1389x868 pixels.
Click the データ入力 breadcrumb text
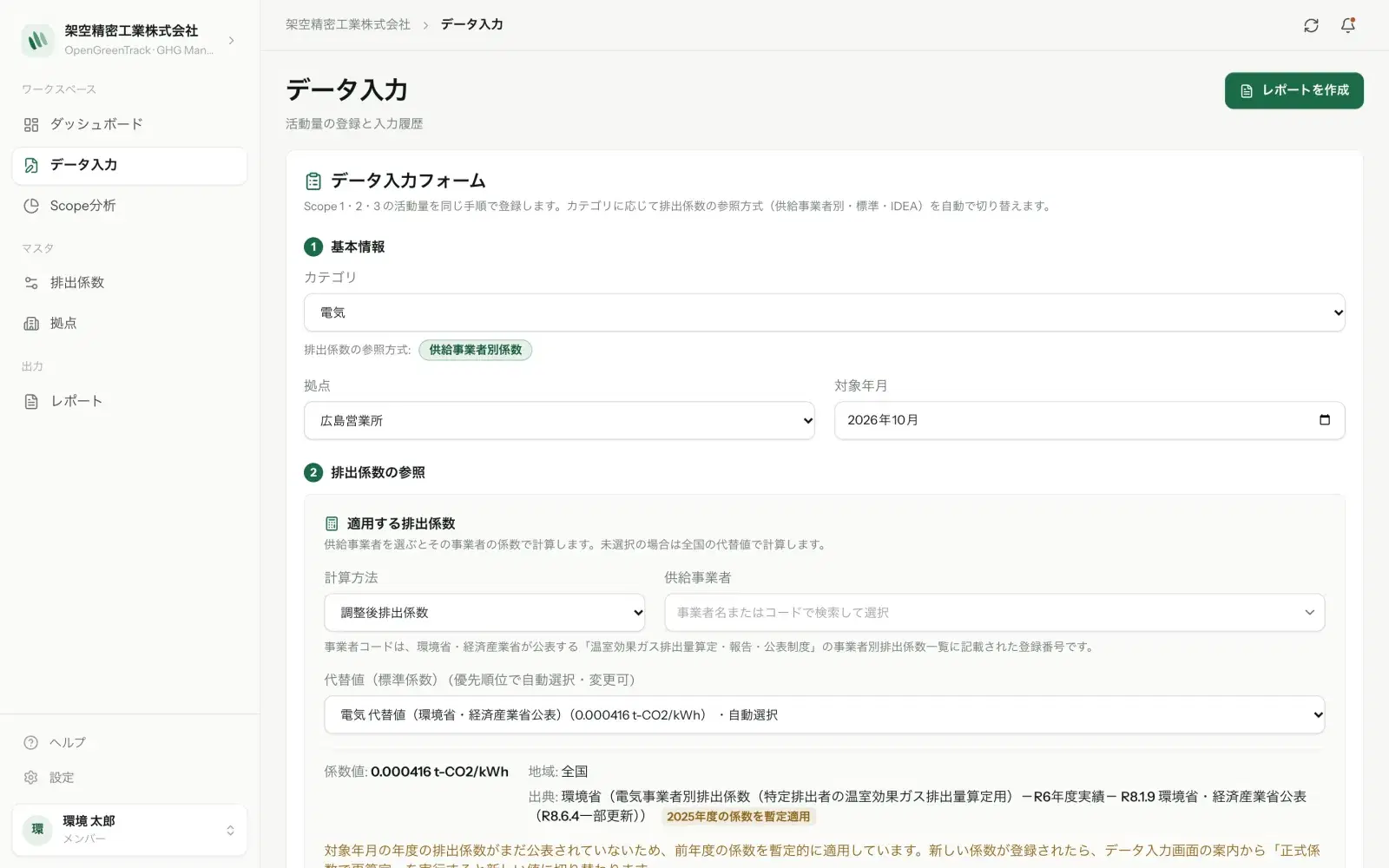pos(472,24)
